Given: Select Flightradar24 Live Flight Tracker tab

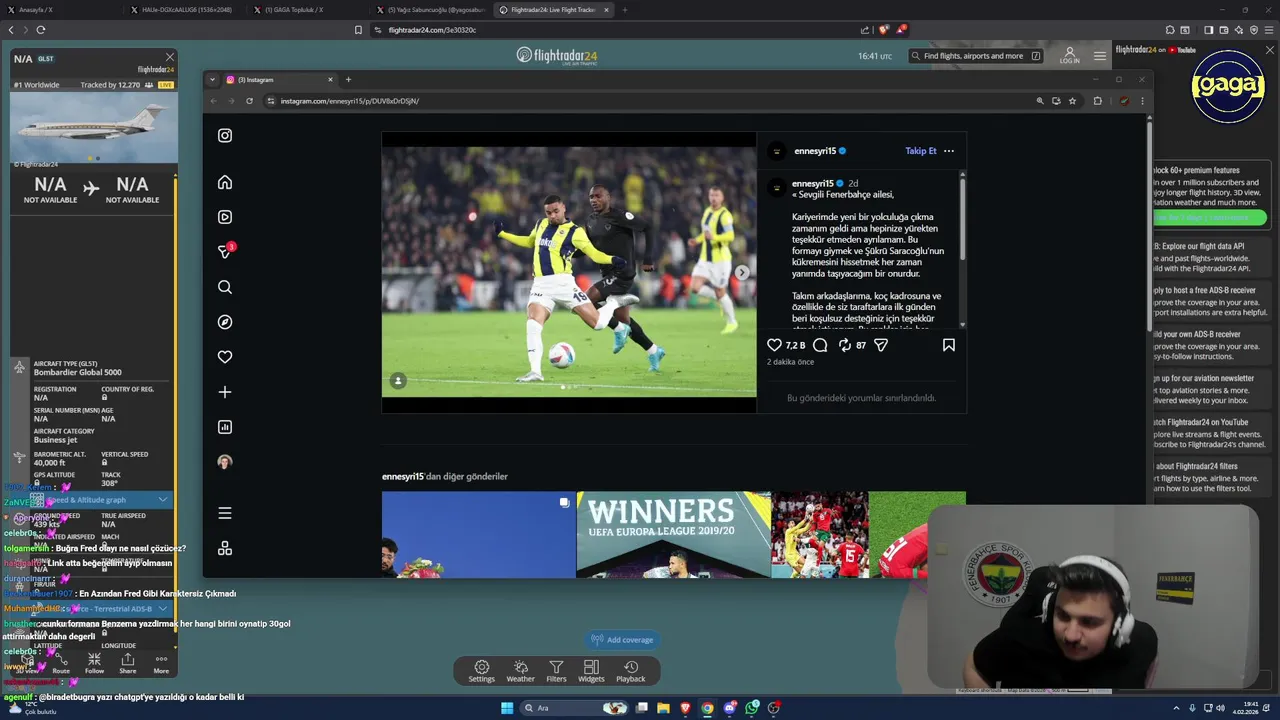Looking at the screenshot, I should tap(553, 10).
